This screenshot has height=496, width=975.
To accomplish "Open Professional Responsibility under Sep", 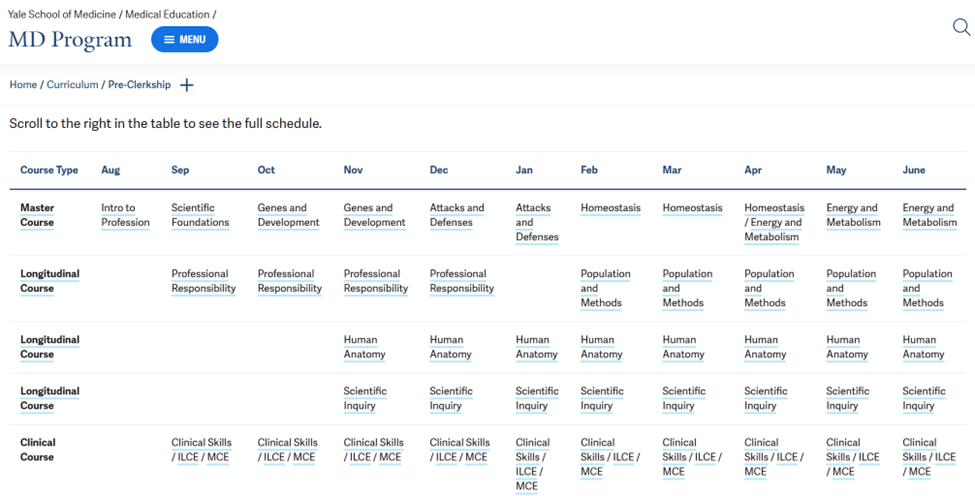I will (x=203, y=281).
